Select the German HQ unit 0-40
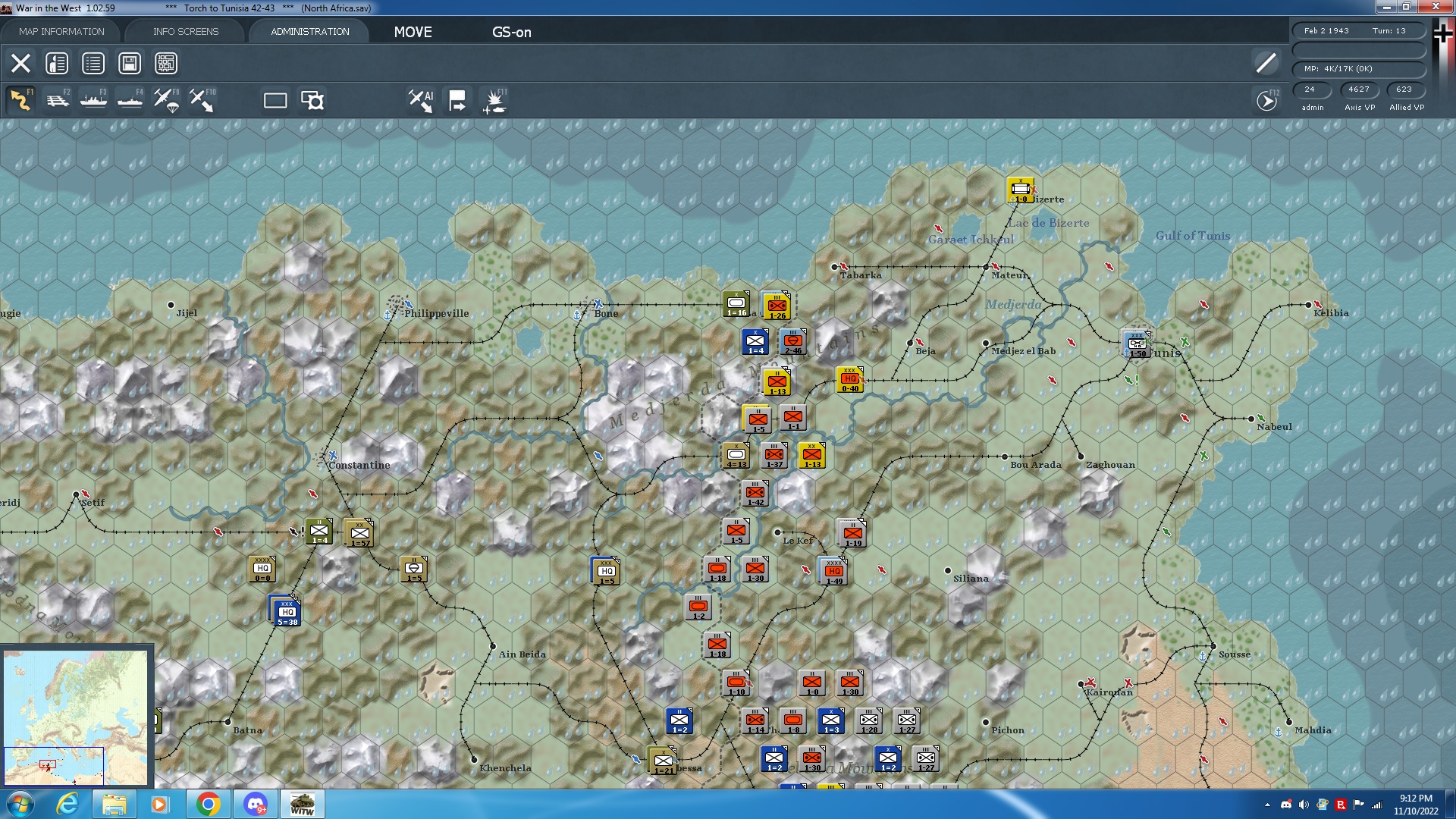The image size is (1456, 819). tap(849, 379)
